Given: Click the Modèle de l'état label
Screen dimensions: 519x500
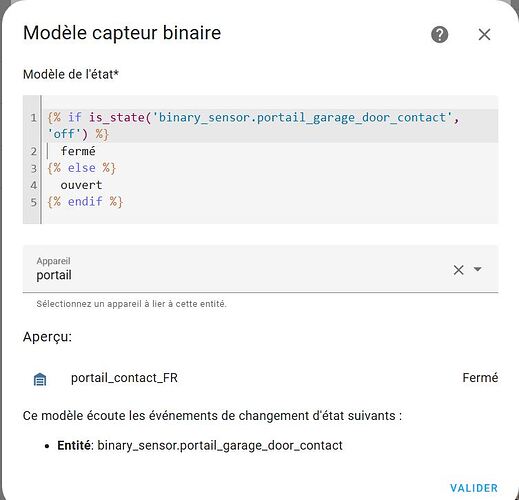Looking at the screenshot, I should [71, 74].
